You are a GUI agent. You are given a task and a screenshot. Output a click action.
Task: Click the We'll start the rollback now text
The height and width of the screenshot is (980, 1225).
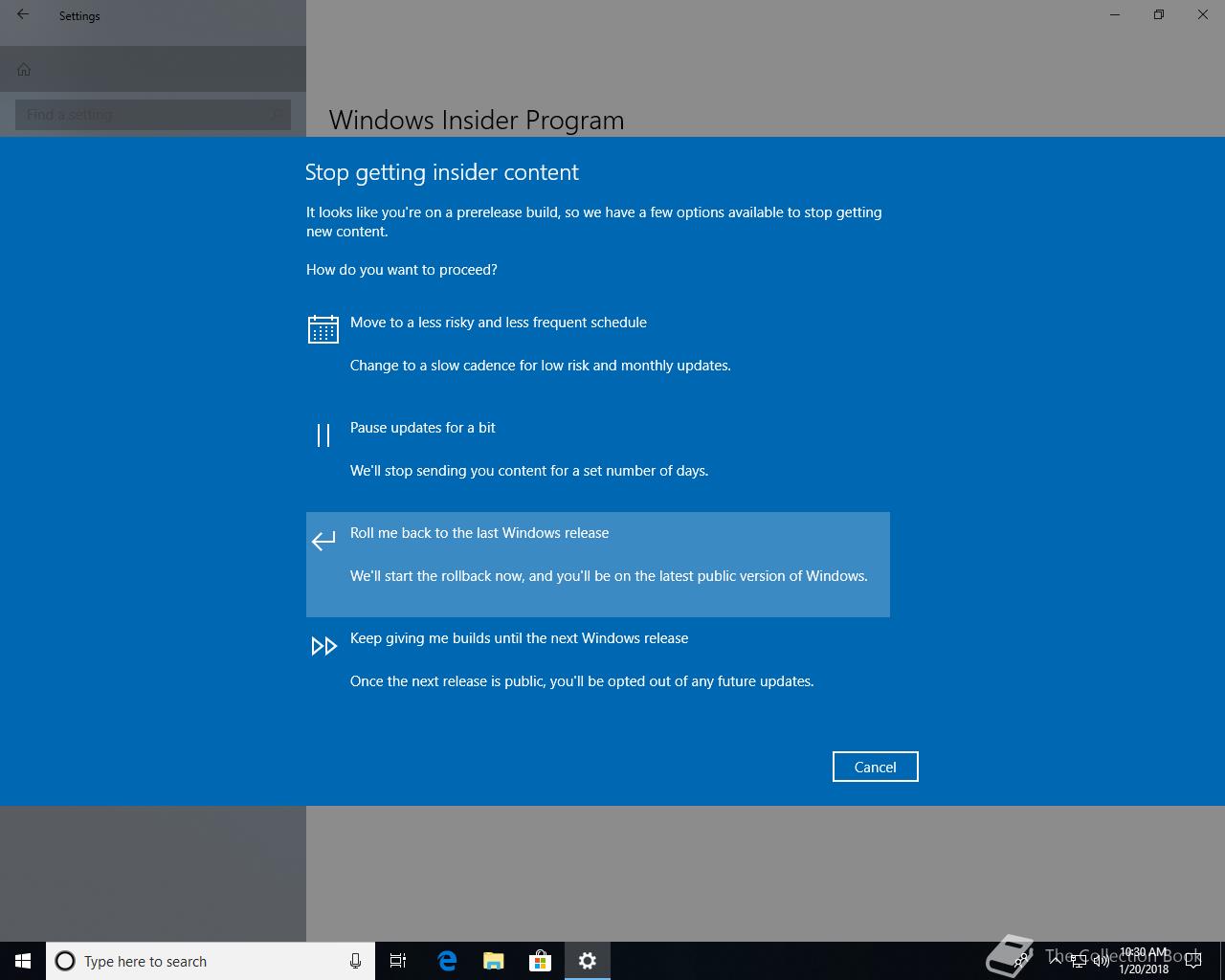(x=609, y=576)
